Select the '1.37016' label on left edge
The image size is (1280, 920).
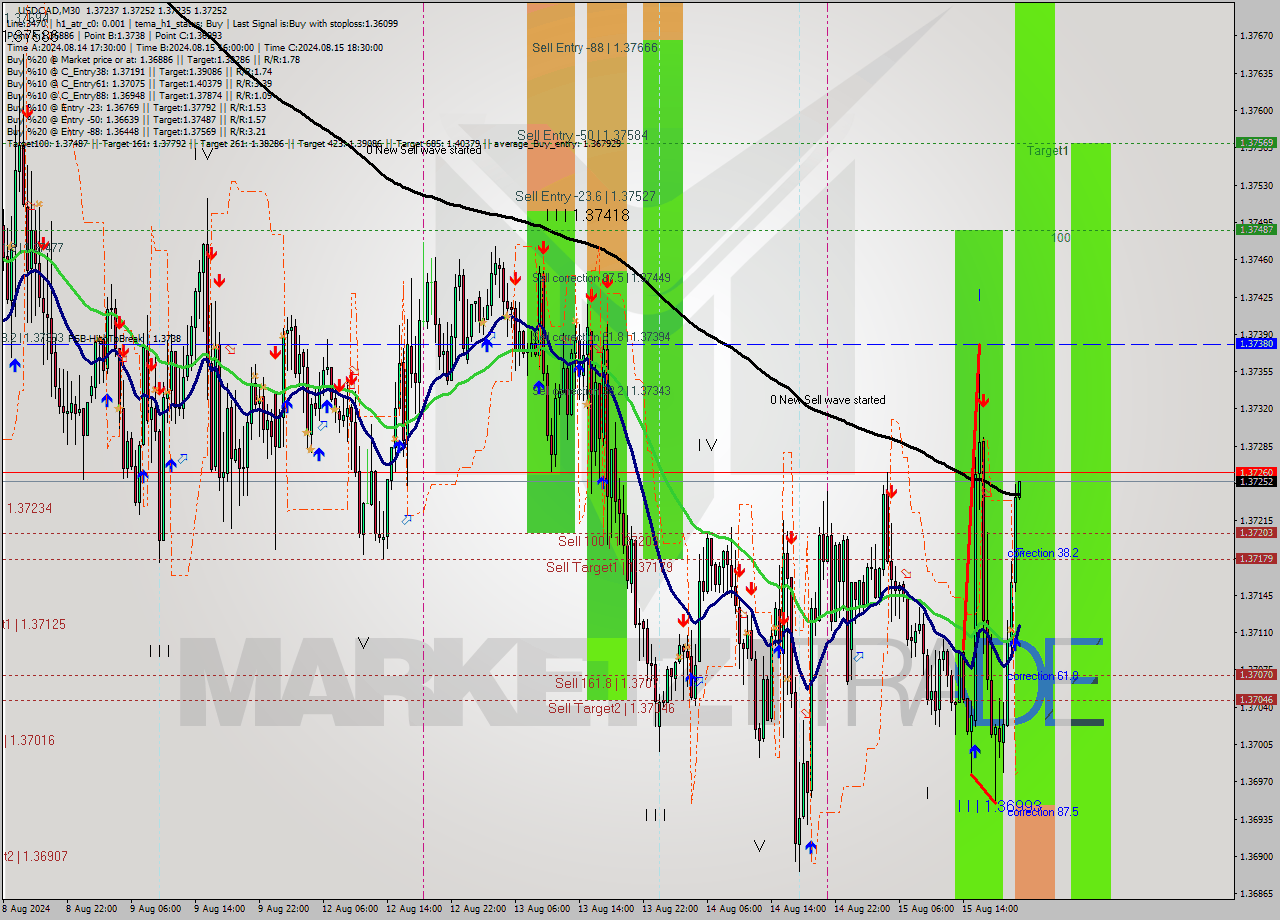[31, 740]
